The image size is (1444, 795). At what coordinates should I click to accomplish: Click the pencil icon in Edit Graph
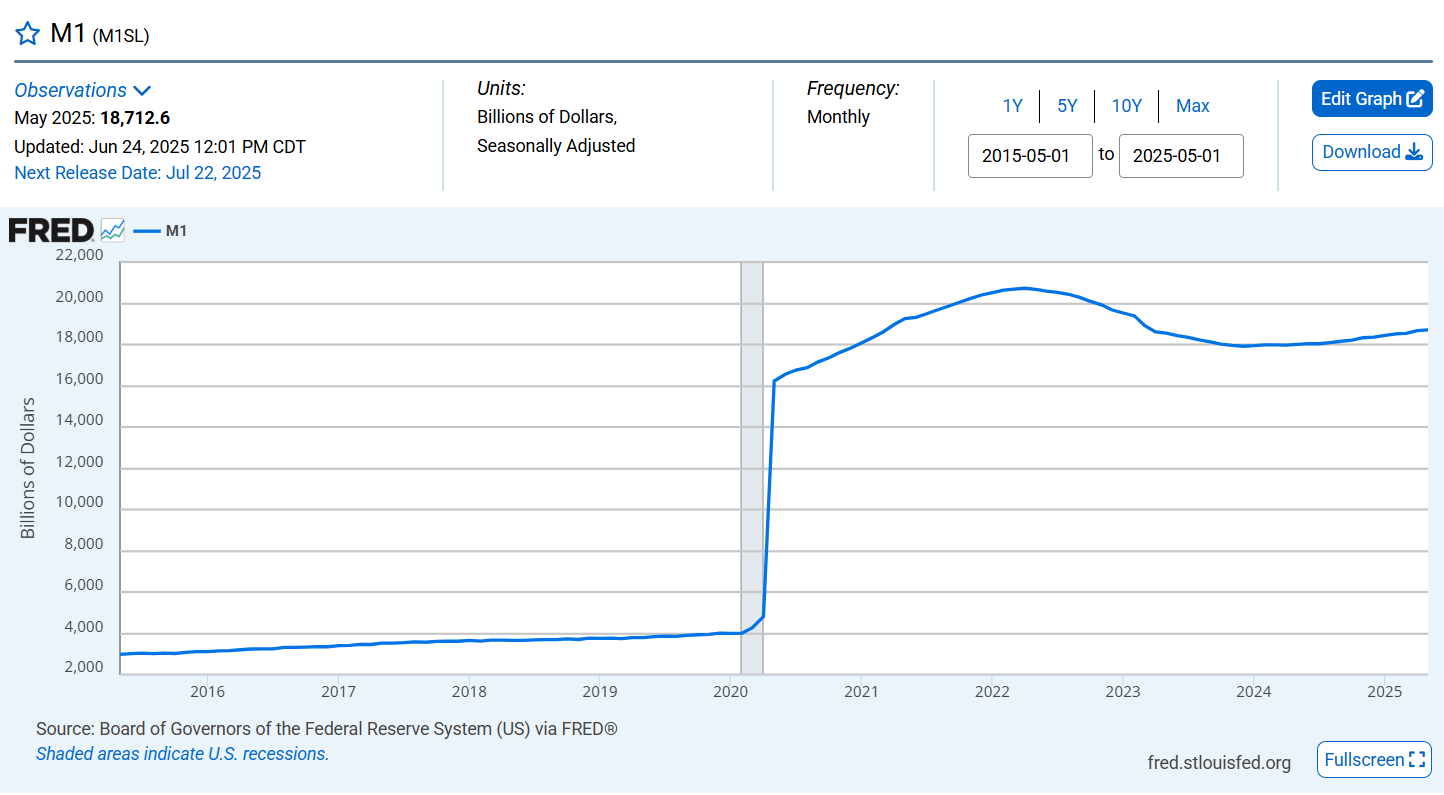[1415, 99]
